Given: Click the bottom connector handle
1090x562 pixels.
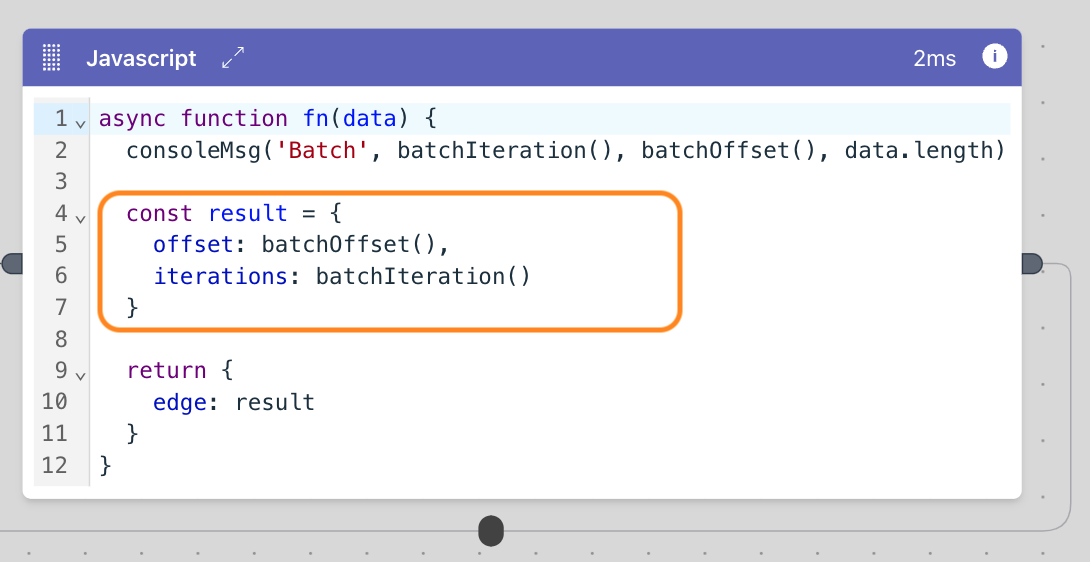Looking at the screenshot, I should (491, 531).
